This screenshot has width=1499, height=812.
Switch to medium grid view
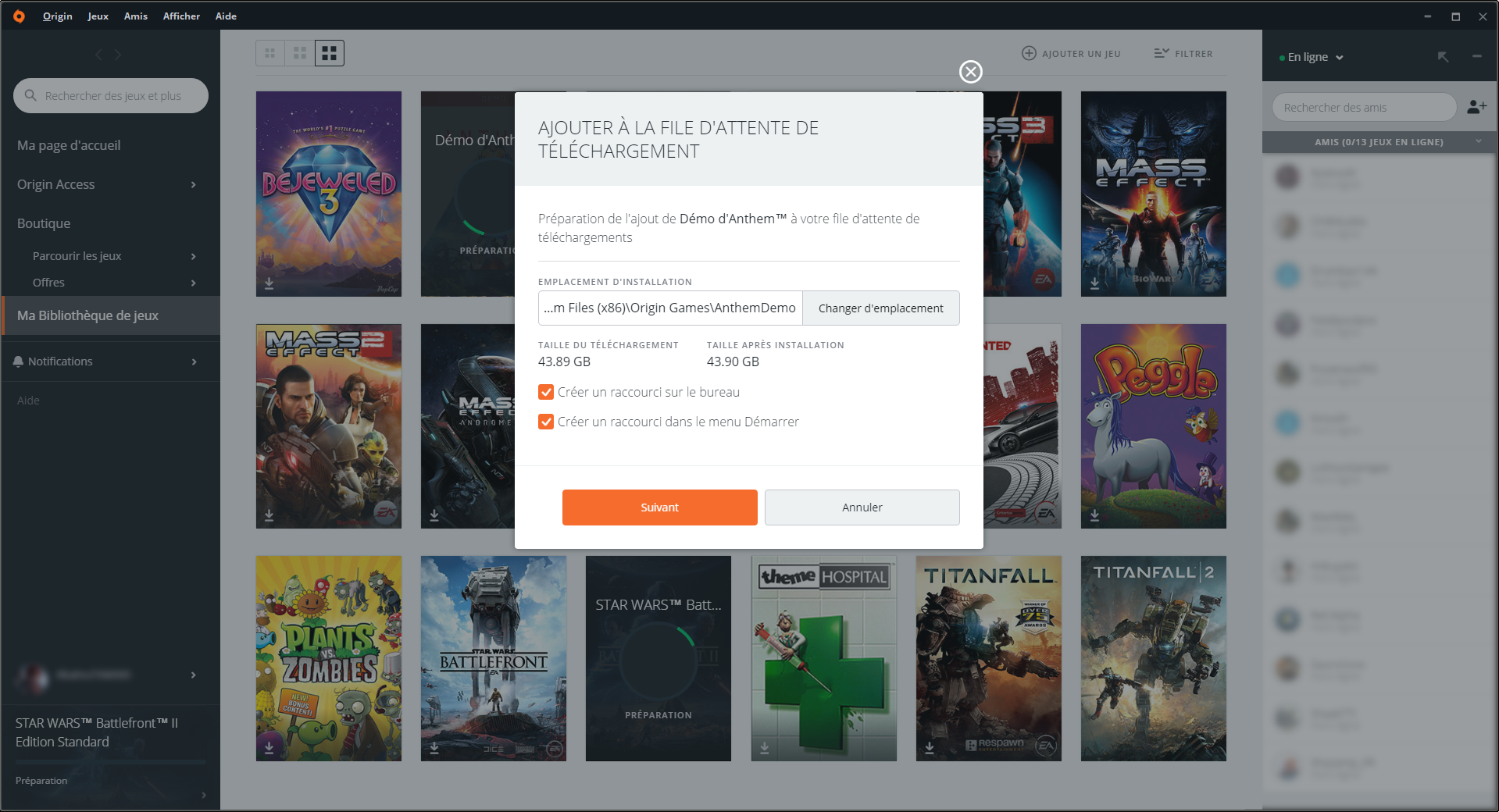[x=300, y=53]
